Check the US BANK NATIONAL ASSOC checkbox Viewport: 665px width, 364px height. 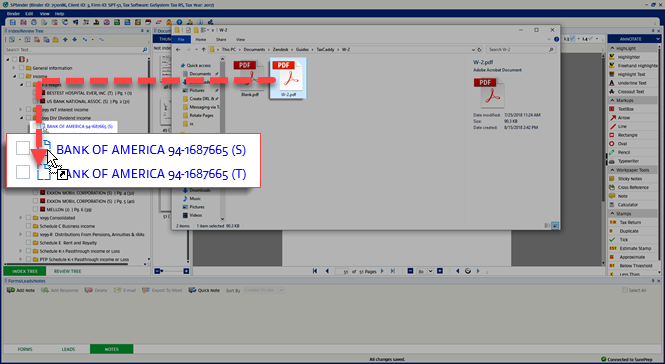click(36, 101)
